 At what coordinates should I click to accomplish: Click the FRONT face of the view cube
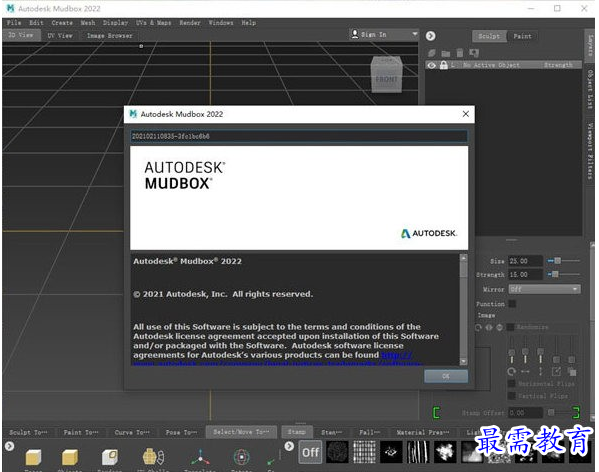point(387,79)
